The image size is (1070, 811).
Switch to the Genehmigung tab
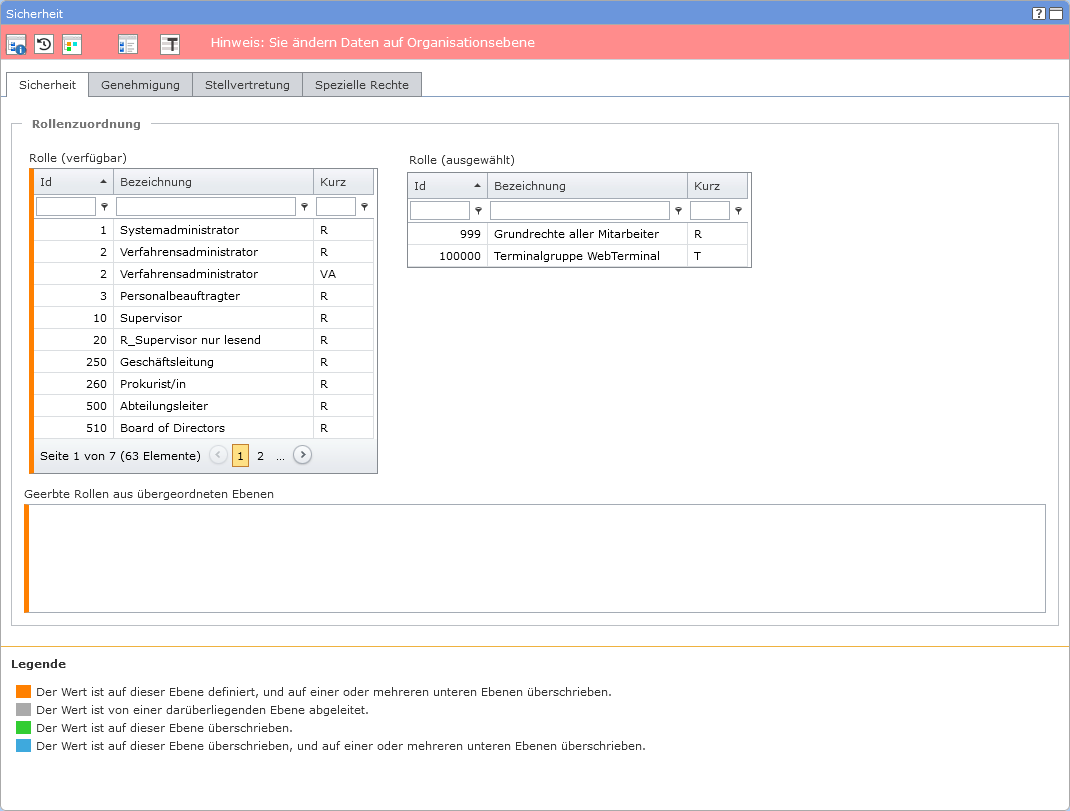point(140,85)
